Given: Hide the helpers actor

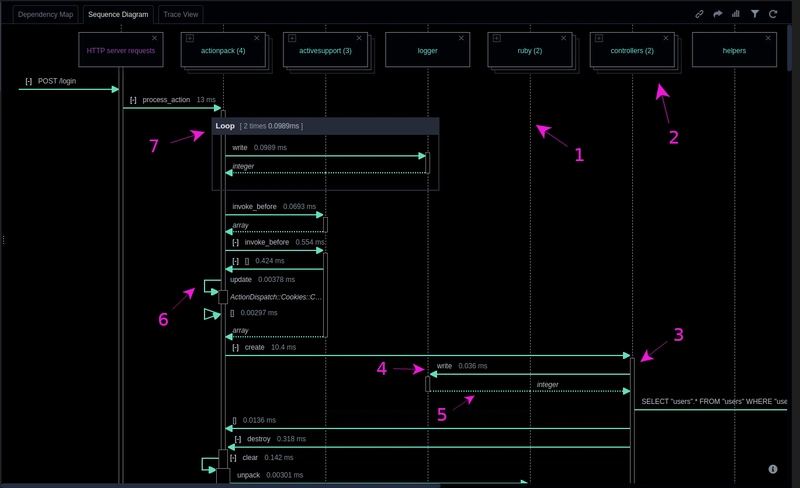Looking at the screenshot, I should click(x=768, y=38).
